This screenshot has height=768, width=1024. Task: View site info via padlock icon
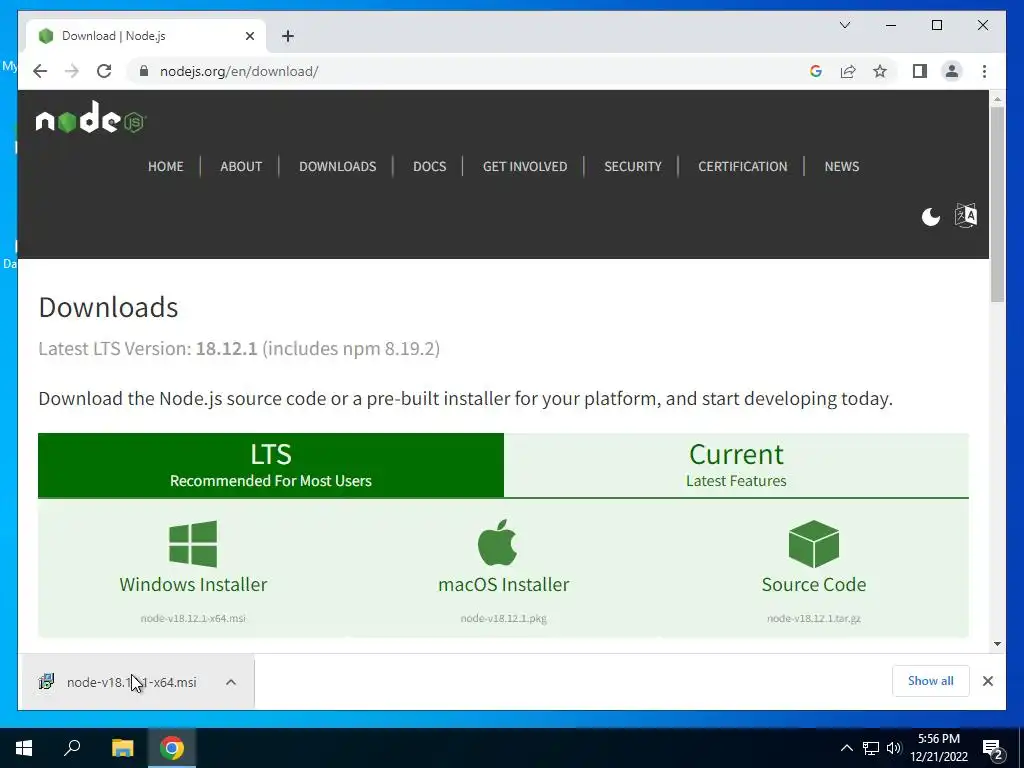click(144, 71)
